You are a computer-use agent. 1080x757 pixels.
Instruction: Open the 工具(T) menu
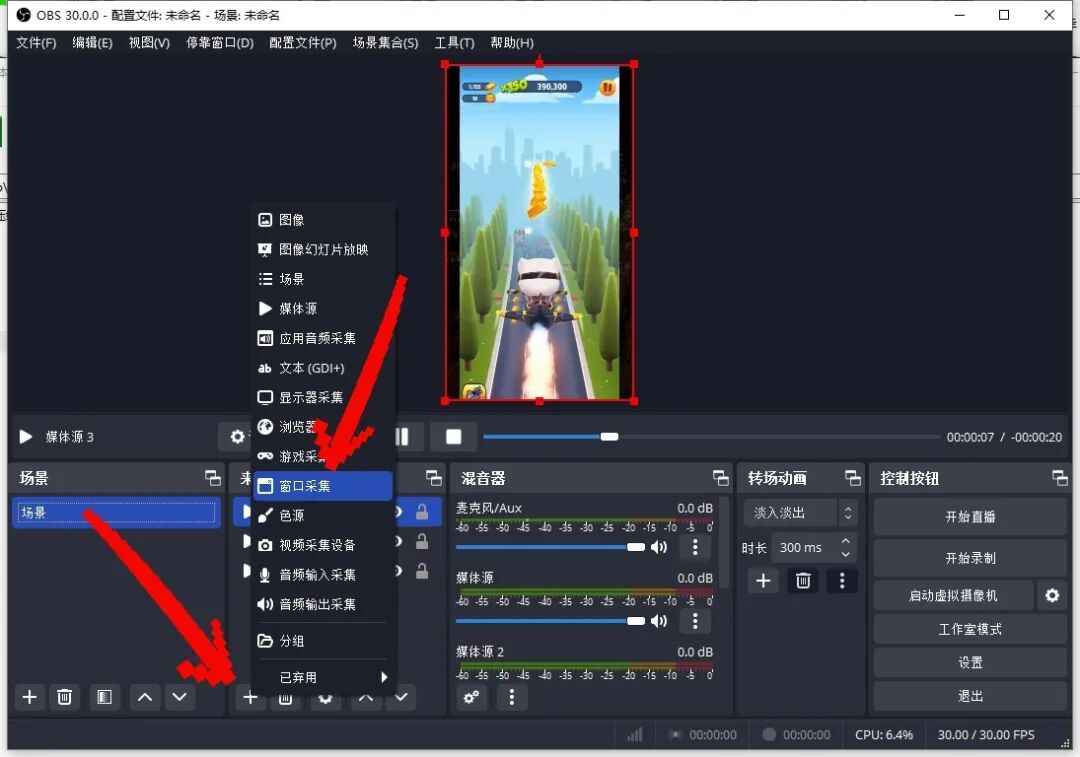click(x=455, y=43)
